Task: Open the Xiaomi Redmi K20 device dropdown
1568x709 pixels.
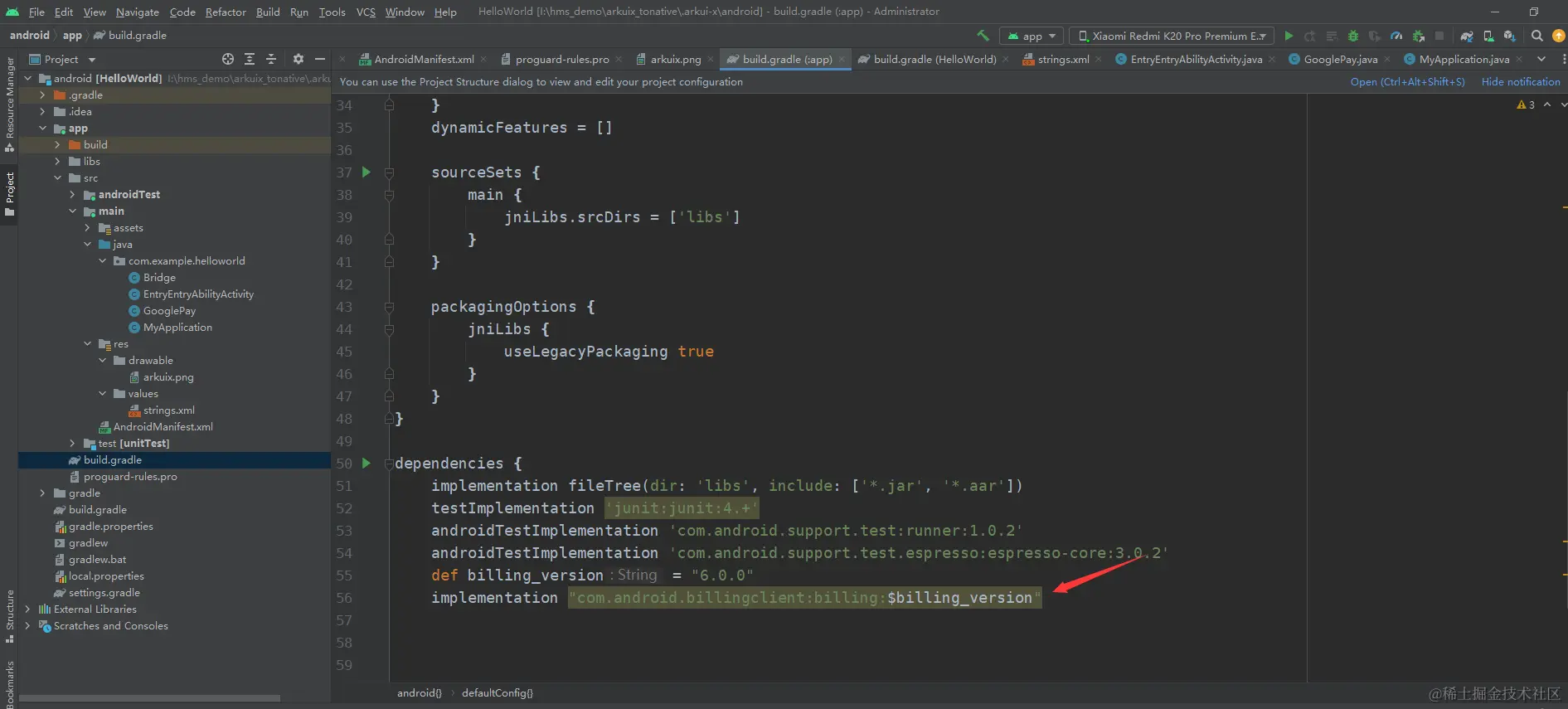Action: (x=1172, y=36)
